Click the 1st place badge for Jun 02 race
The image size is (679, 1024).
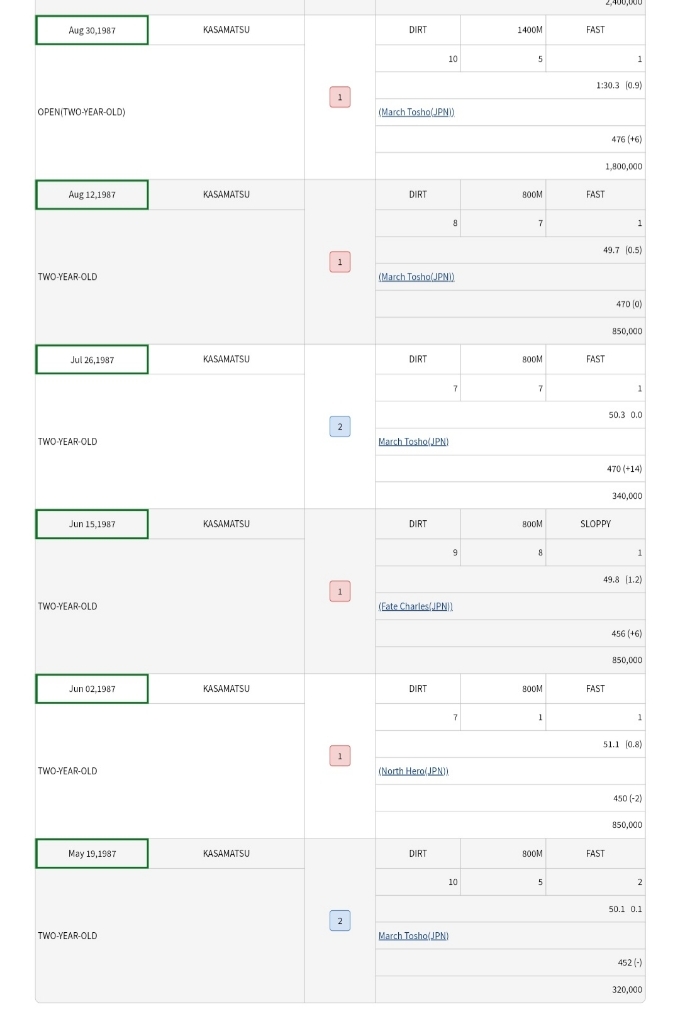340,756
